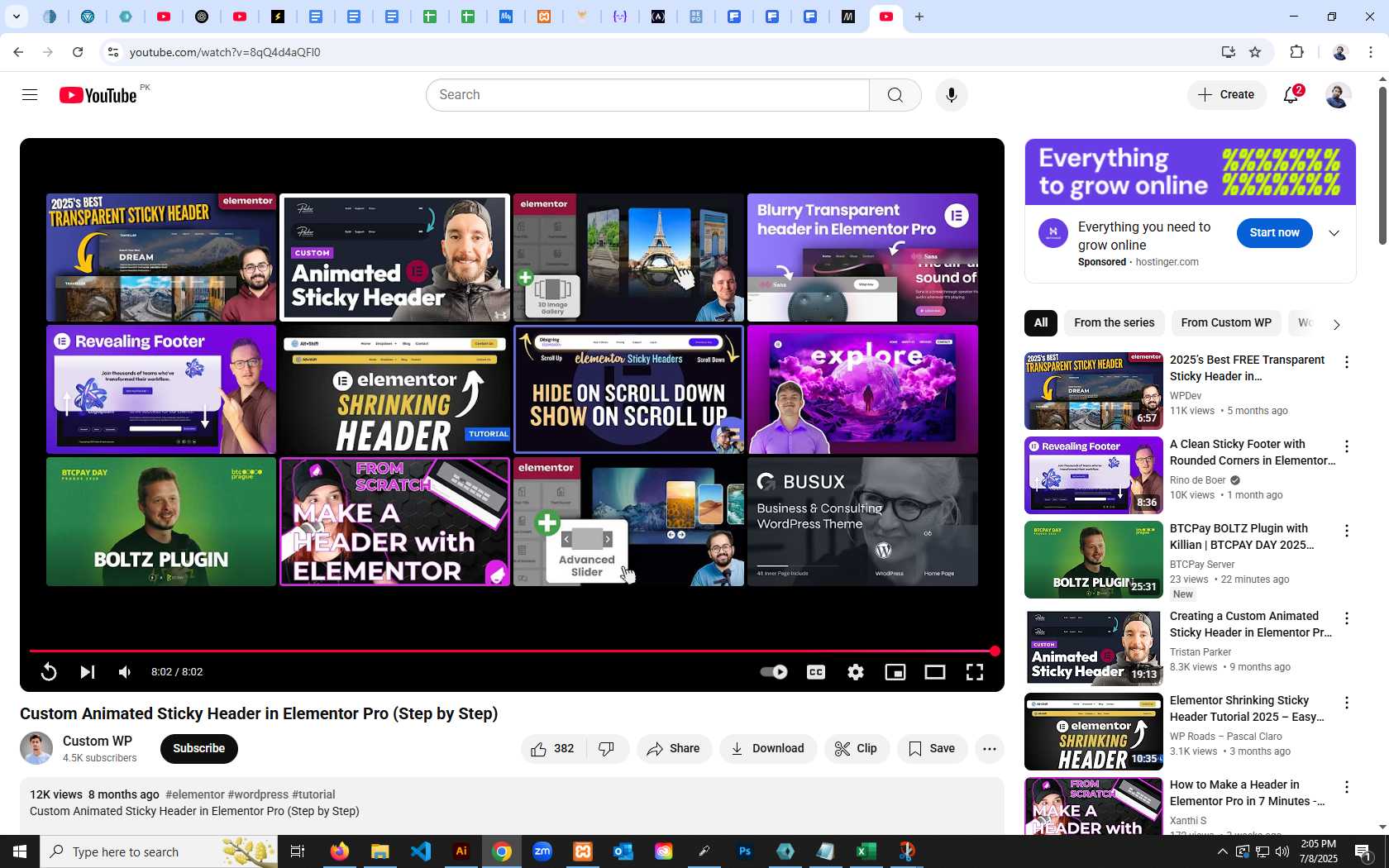Click the #elementor hashtag link
The height and width of the screenshot is (868, 1389).
click(x=195, y=794)
